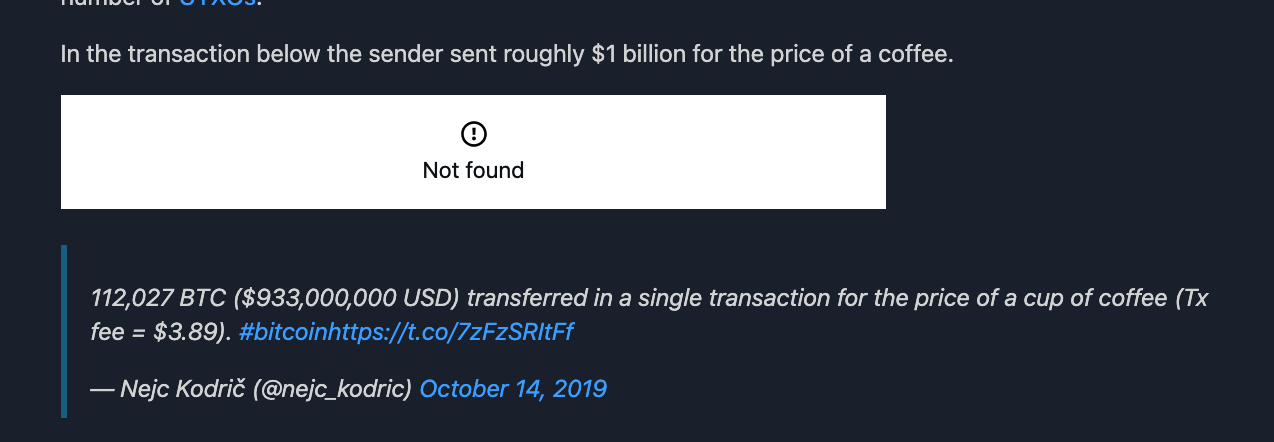Click the exclamation alert icon above Not found

tap(473, 134)
